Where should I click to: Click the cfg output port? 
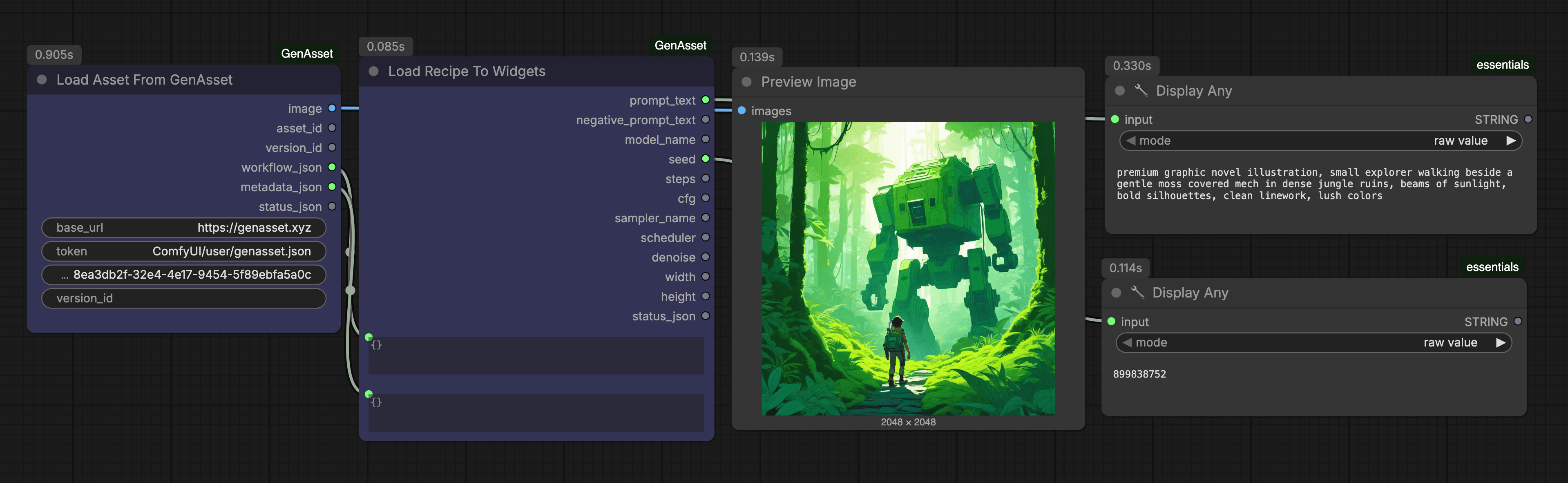(706, 198)
